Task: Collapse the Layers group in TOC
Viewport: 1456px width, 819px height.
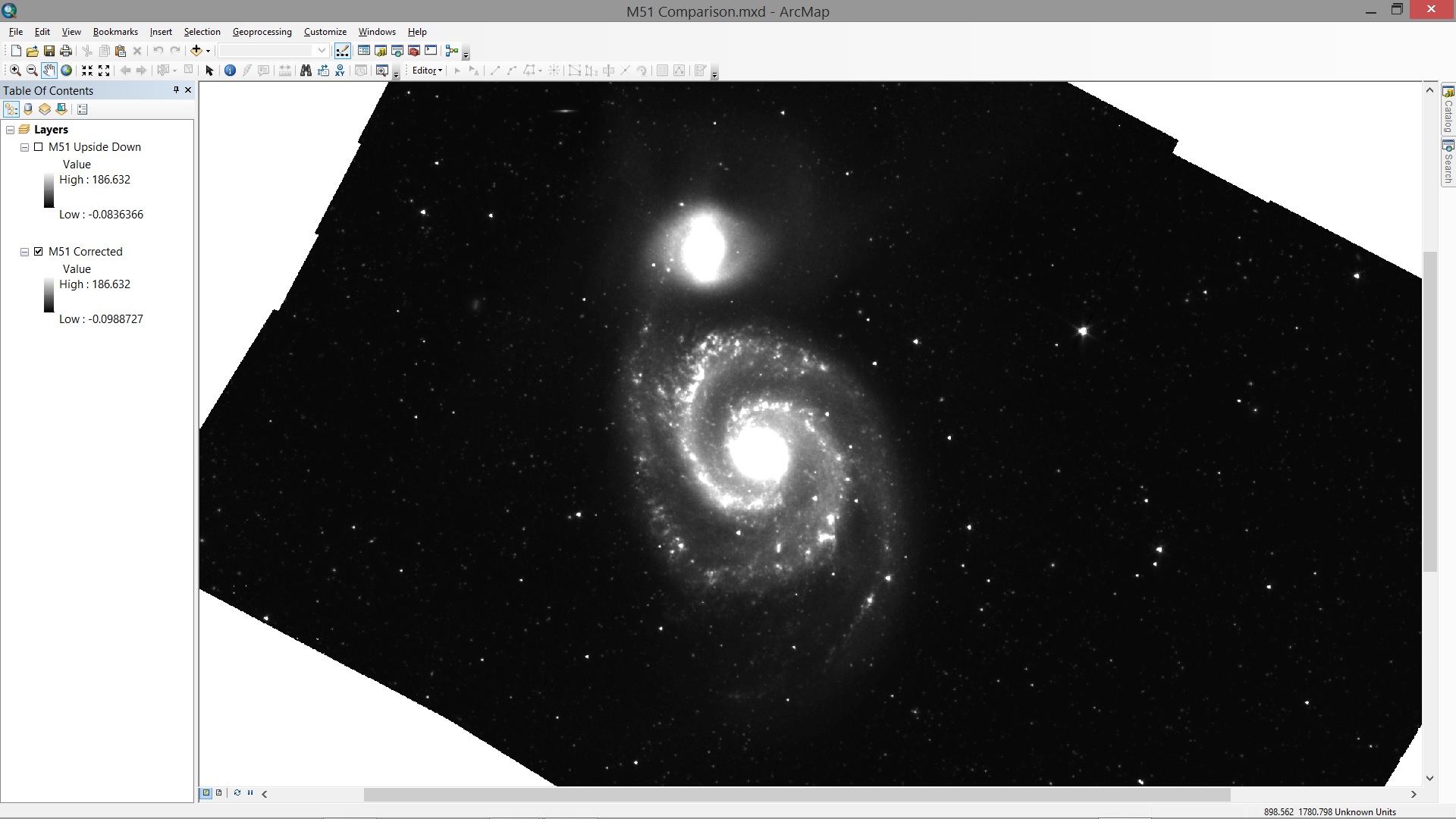Action: pyautogui.click(x=10, y=129)
